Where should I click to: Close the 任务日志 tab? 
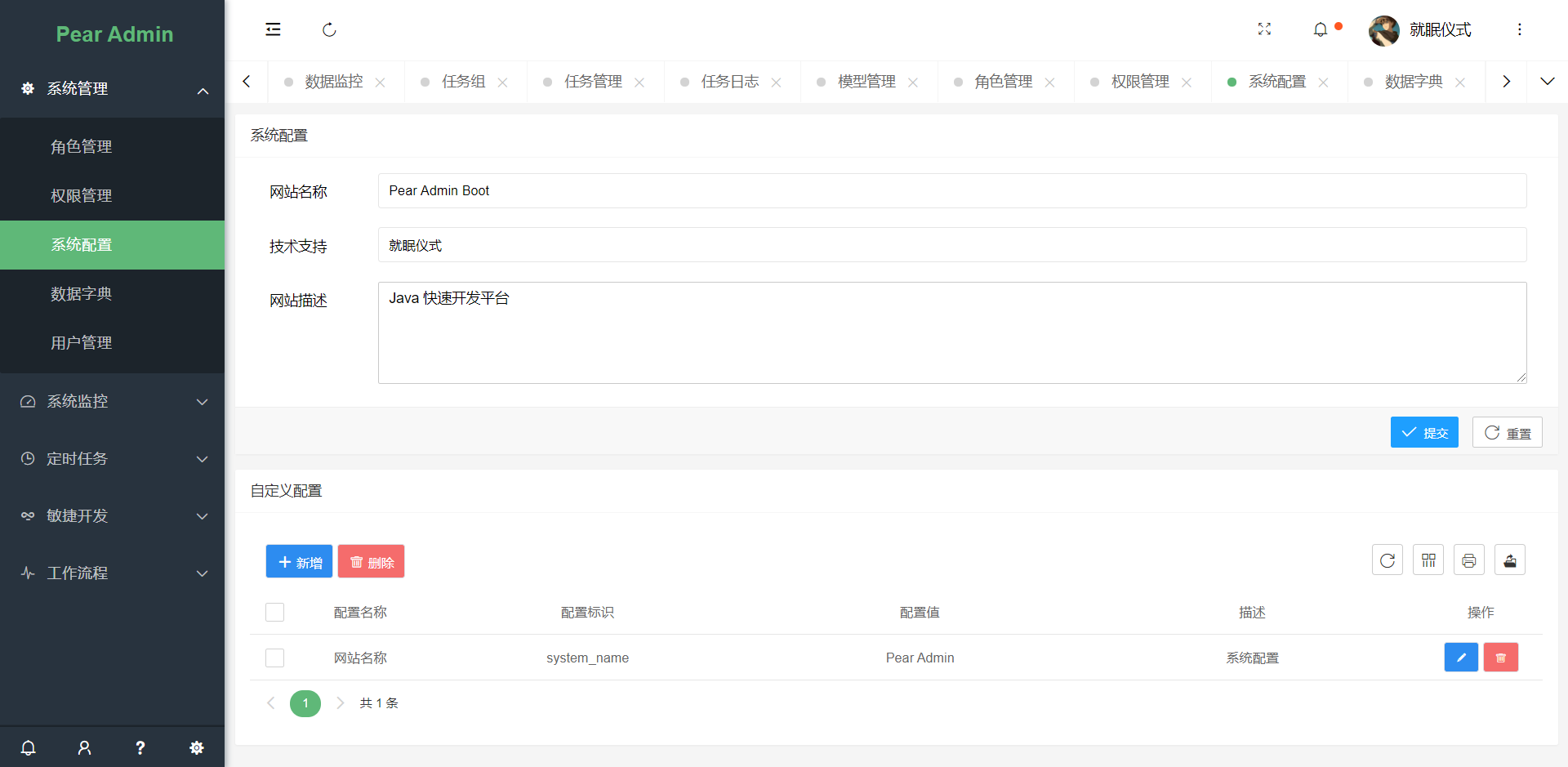[x=776, y=82]
